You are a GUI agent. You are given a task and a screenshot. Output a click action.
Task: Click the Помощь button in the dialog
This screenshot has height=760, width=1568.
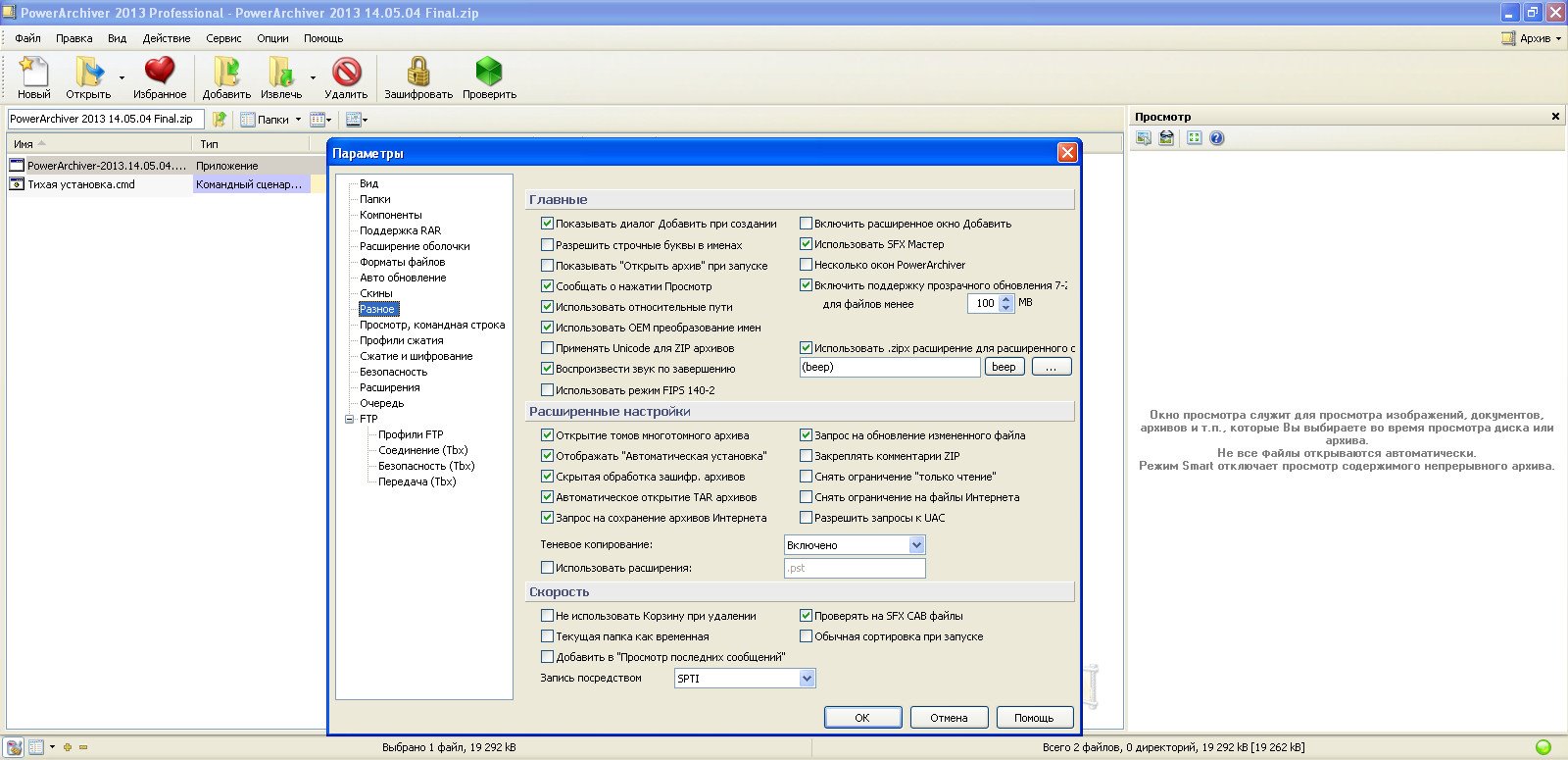[x=1034, y=718]
